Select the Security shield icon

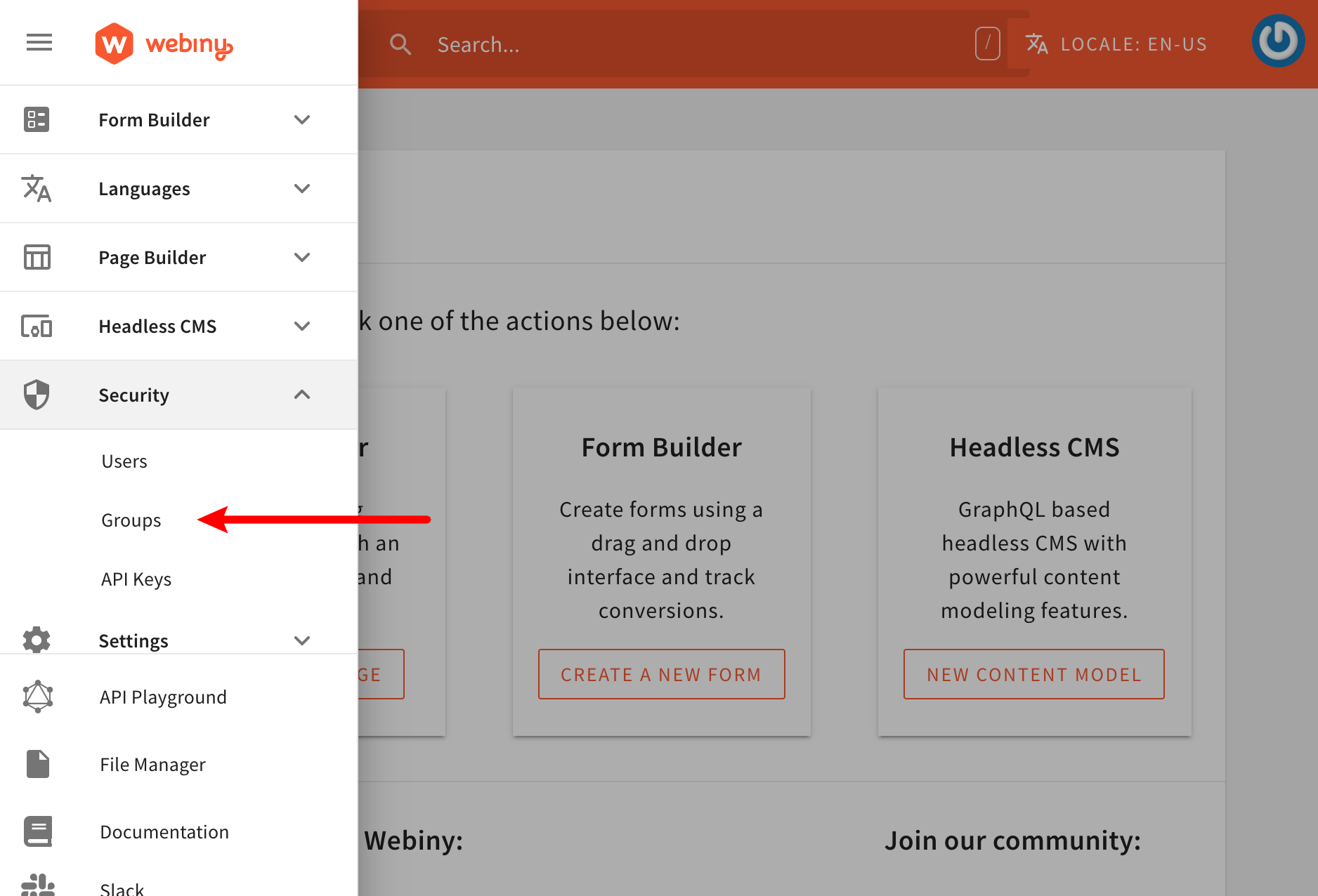pyautogui.click(x=37, y=395)
